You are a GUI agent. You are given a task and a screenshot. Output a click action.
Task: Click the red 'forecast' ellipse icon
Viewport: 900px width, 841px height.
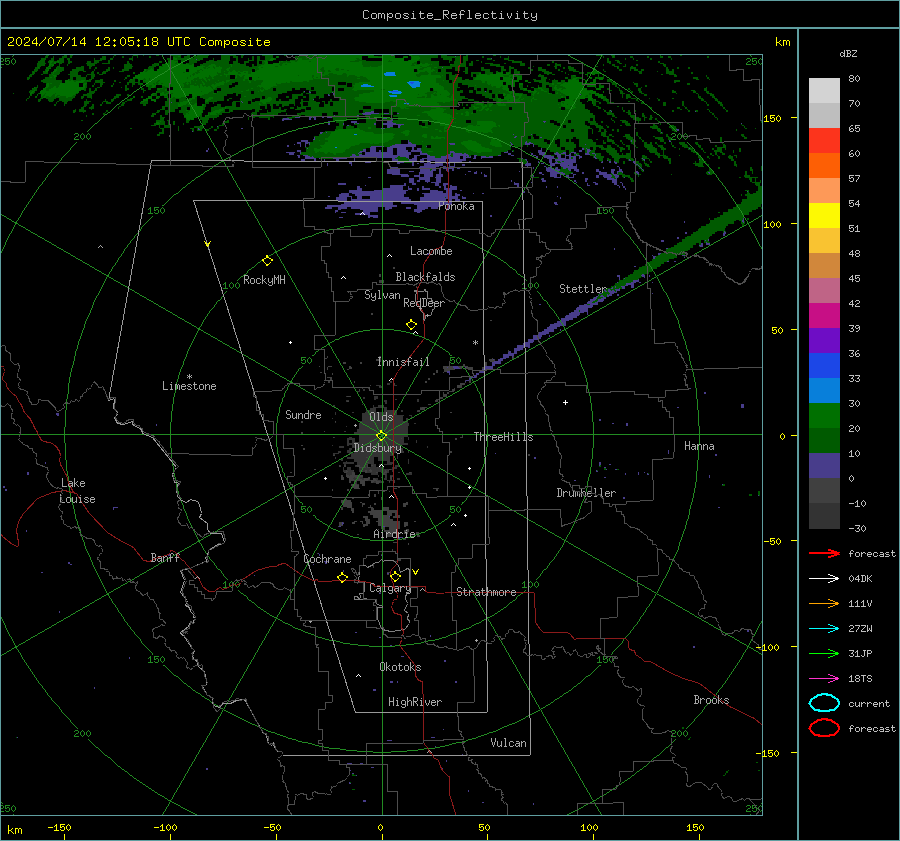824,728
